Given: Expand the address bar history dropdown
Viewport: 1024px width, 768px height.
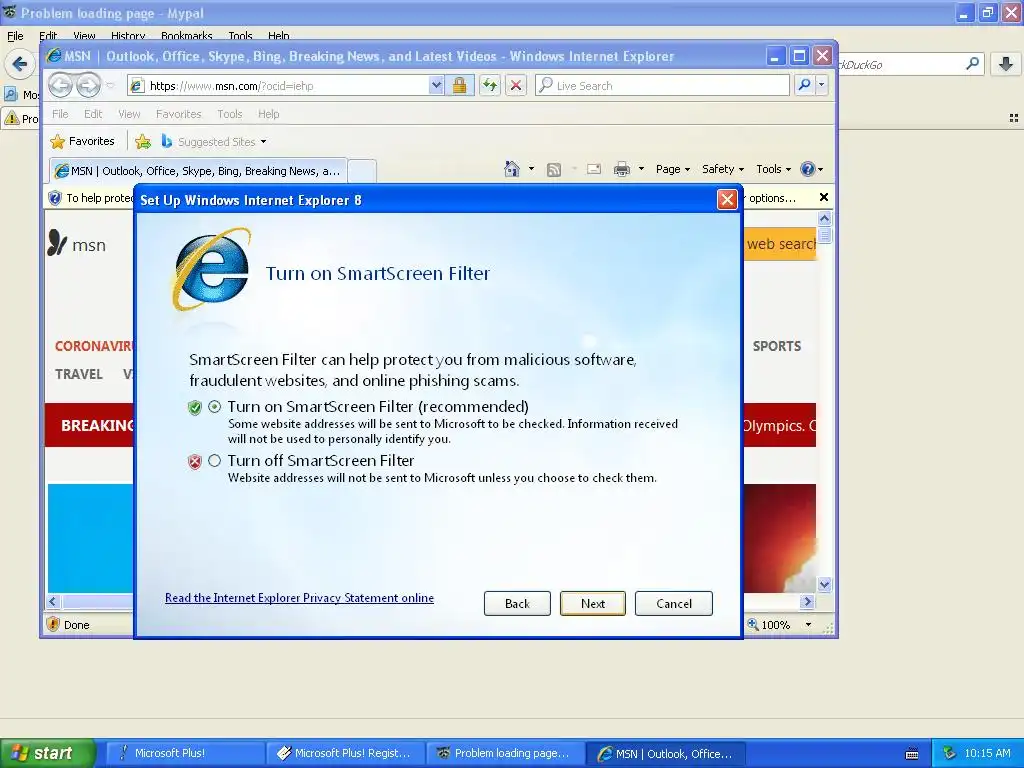Looking at the screenshot, I should 436,86.
